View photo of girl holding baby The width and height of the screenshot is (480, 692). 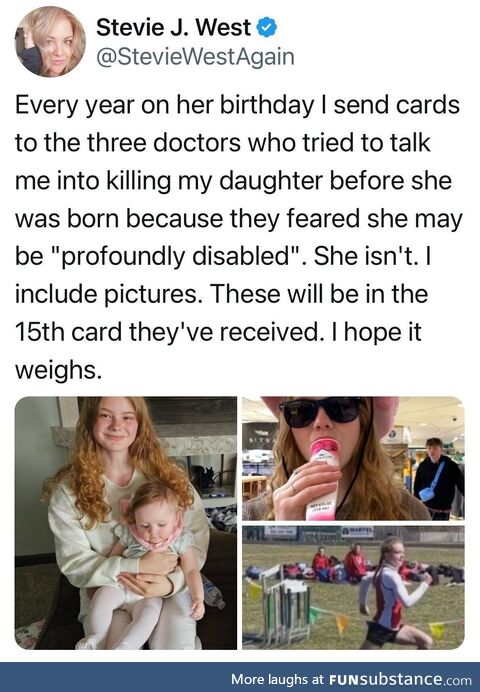(x=126, y=523)
